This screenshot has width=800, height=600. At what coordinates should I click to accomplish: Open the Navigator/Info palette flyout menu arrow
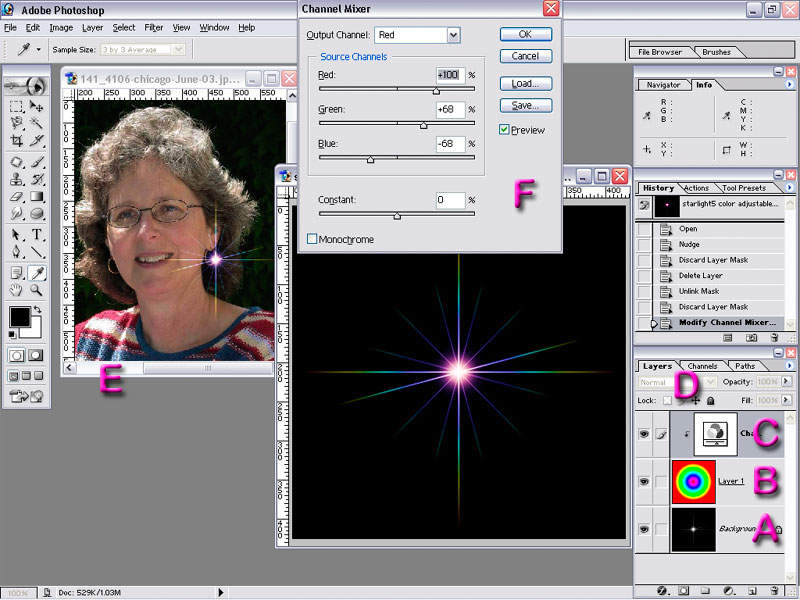[790, 84]
